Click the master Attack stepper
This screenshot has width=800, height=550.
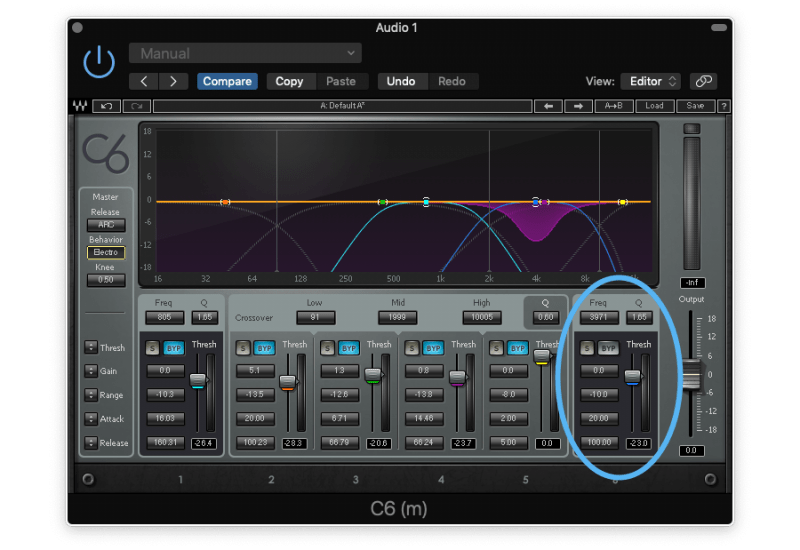pyautogui.click(x=91, y=418)
